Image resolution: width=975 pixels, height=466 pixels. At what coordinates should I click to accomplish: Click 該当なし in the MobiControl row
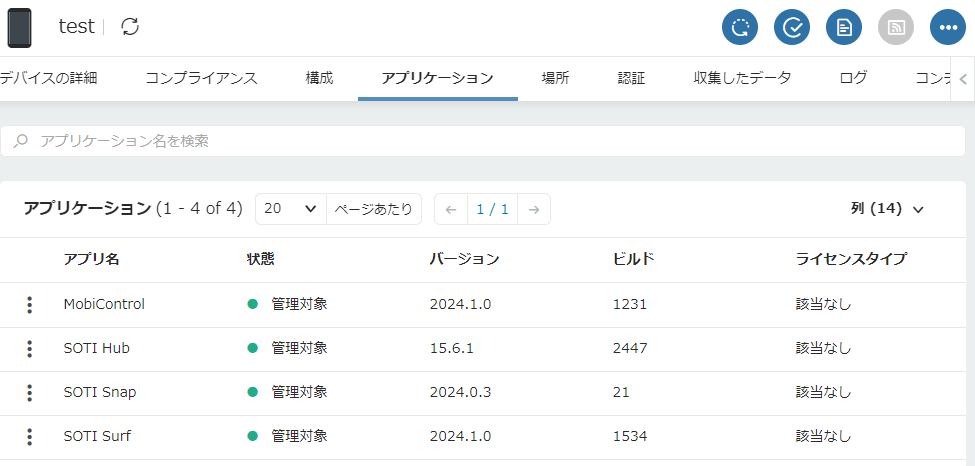(823, 305)
